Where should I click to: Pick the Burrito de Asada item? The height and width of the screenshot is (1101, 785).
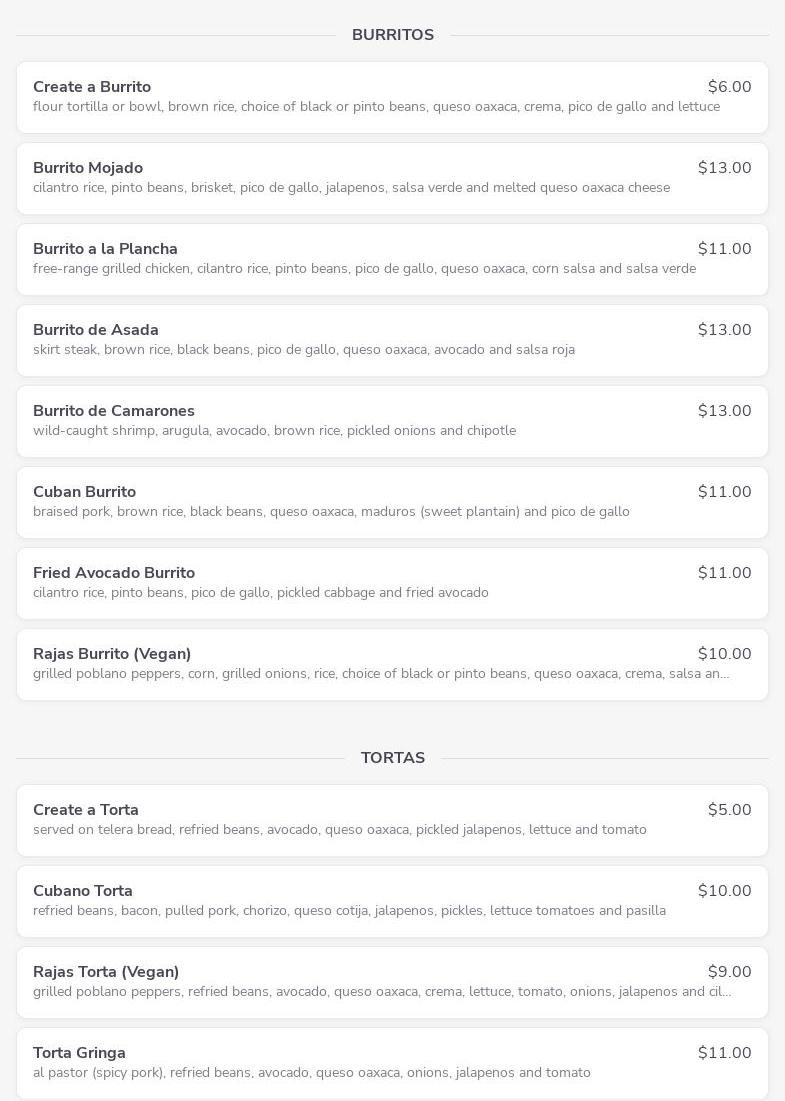click(96, 330)
